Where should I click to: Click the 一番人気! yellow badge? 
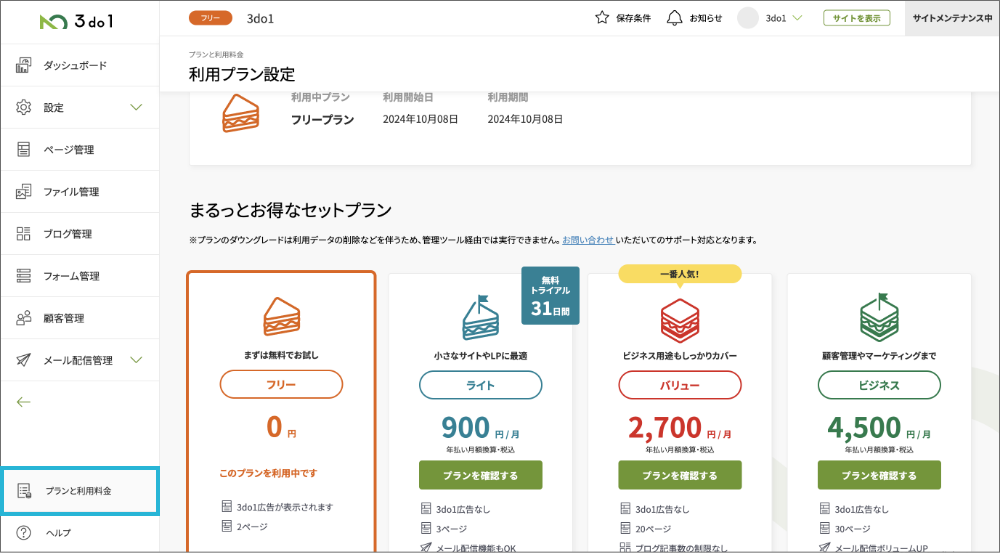680,274
